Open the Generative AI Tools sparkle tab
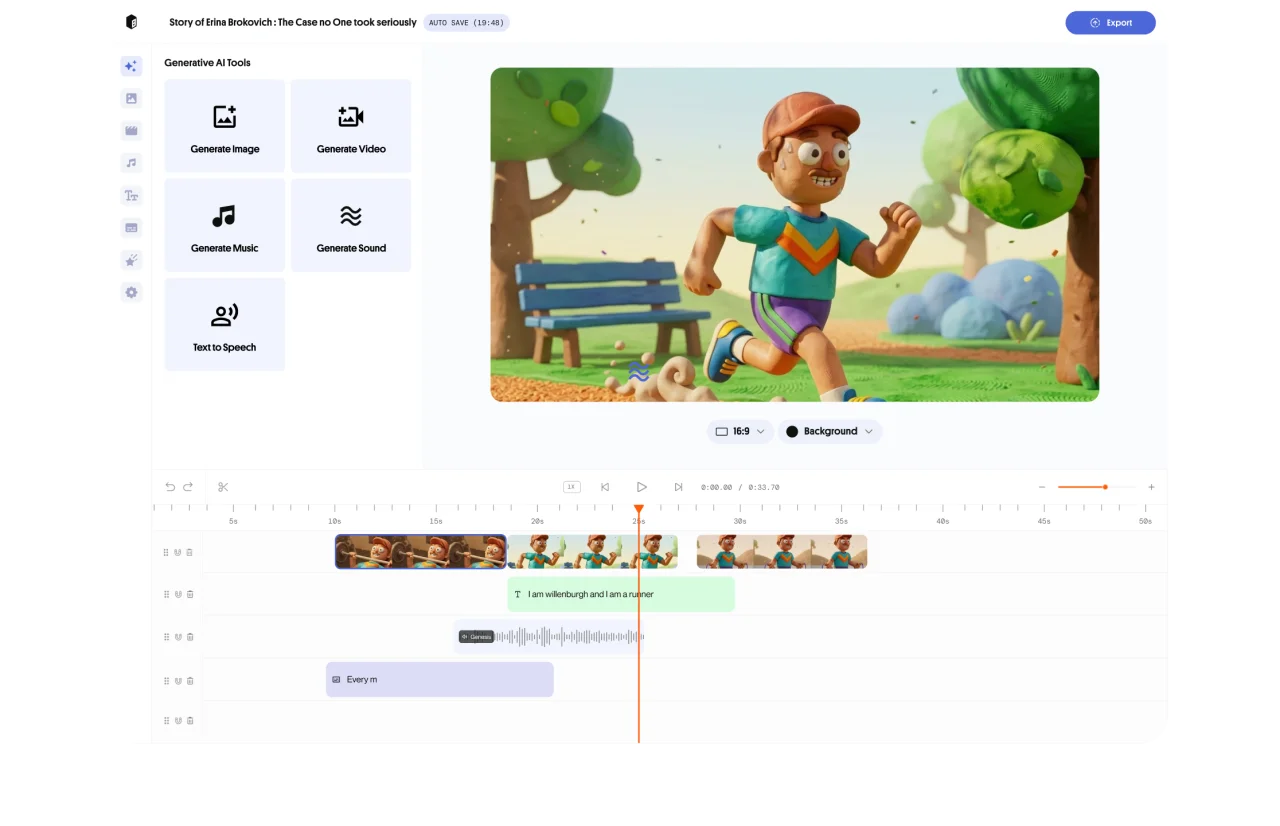This screenshot has height=826, width=1280. click(131, 66)
